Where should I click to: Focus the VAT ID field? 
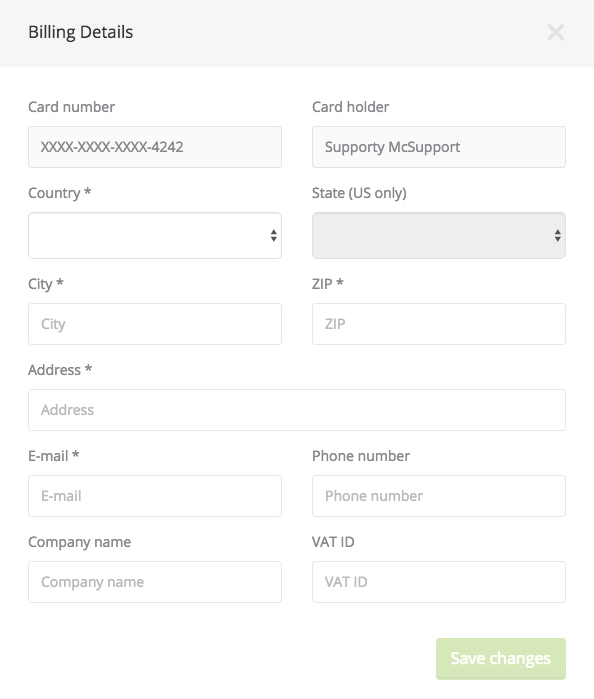pos(439,582)
